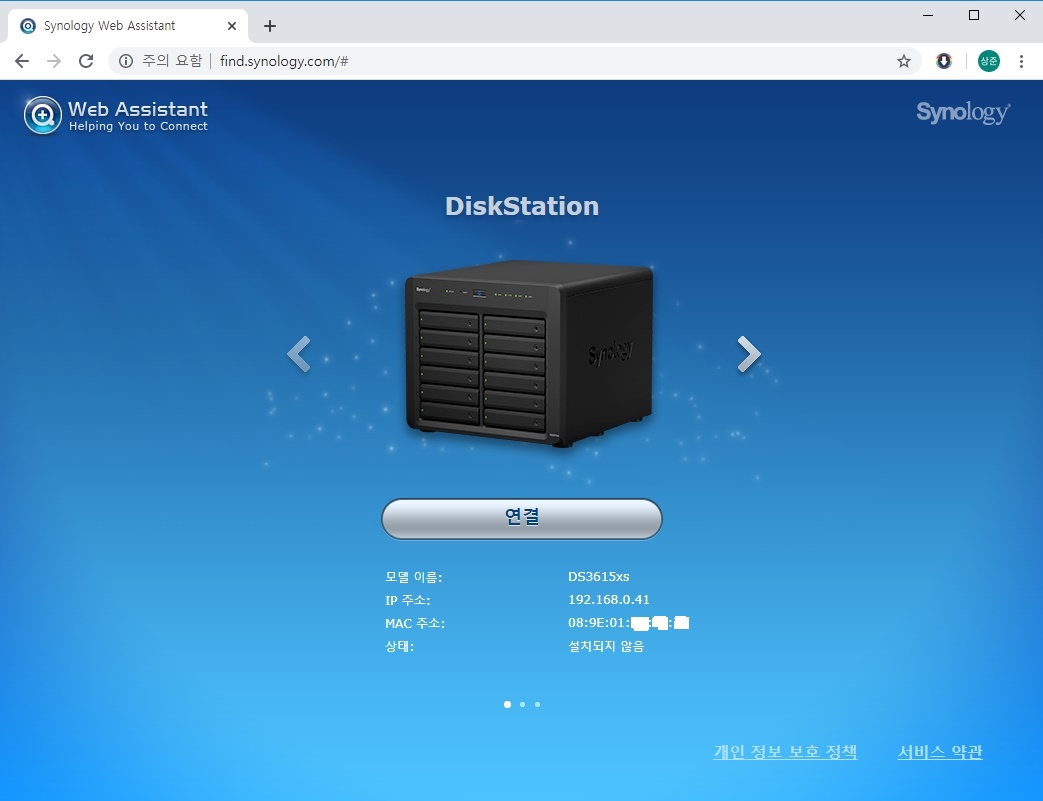Viewport: 1043px width, 801px height.
Task: Select the third pagination dot
Action: (x=537, y=704)
